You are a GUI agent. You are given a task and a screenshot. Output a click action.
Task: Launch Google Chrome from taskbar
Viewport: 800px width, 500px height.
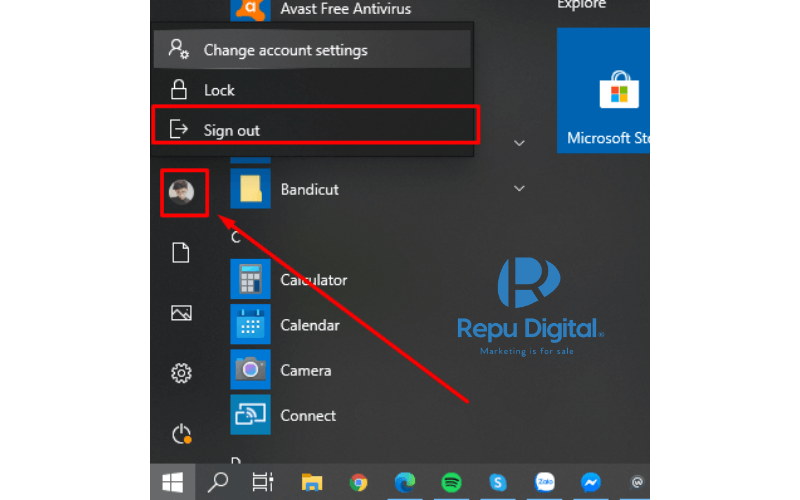[358, 482]
